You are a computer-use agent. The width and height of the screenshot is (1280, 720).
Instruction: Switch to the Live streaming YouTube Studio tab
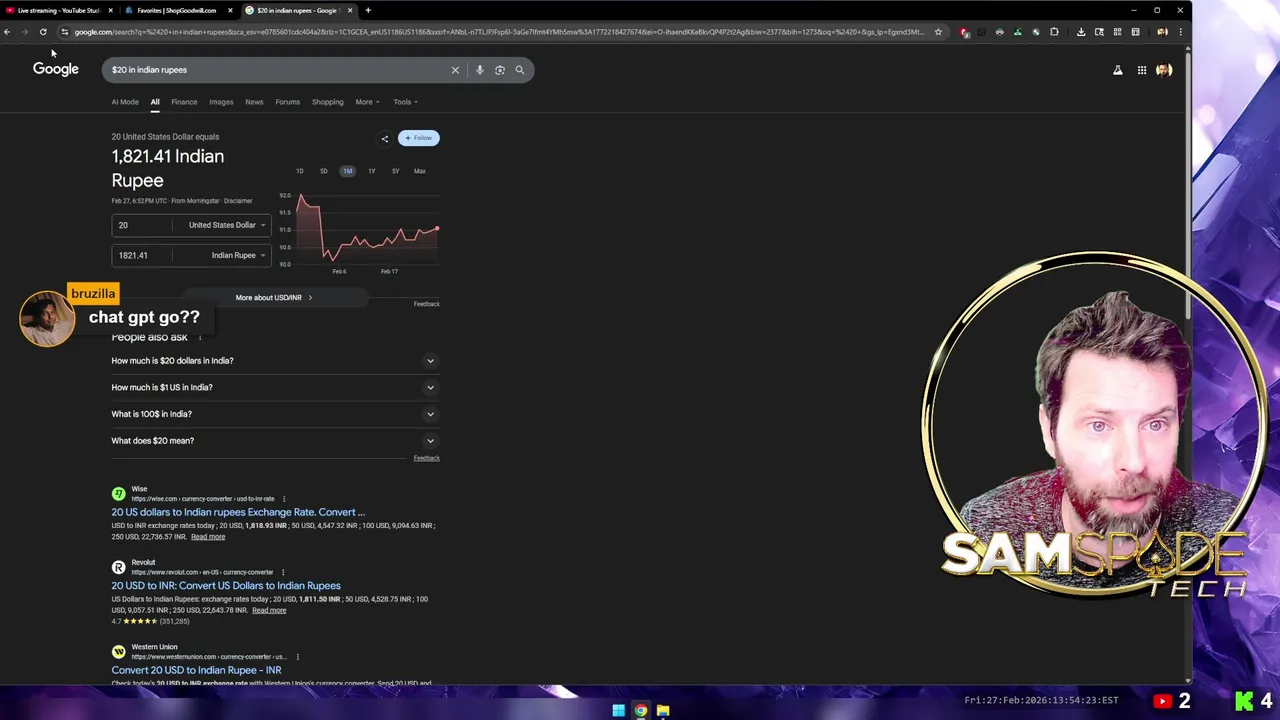pyautogui.click(x=58, y=10)
